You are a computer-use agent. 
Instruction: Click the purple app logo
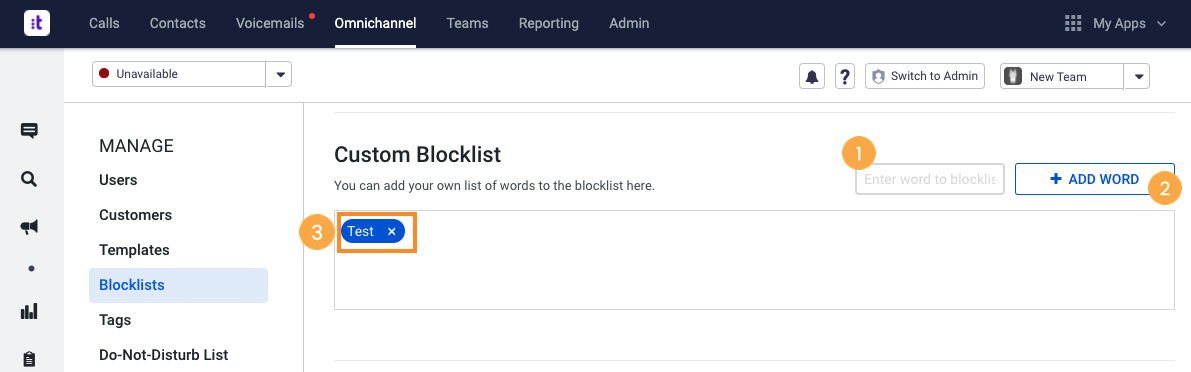36,23
